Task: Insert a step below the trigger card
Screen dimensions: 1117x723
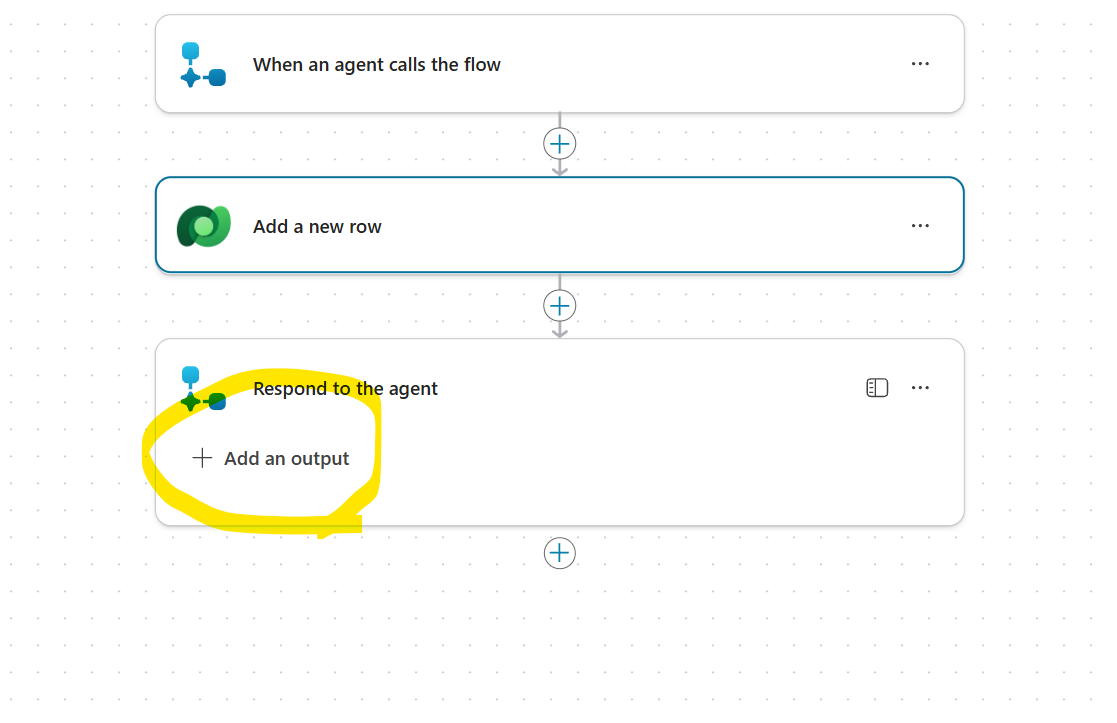Action: (x=560, y=144)
